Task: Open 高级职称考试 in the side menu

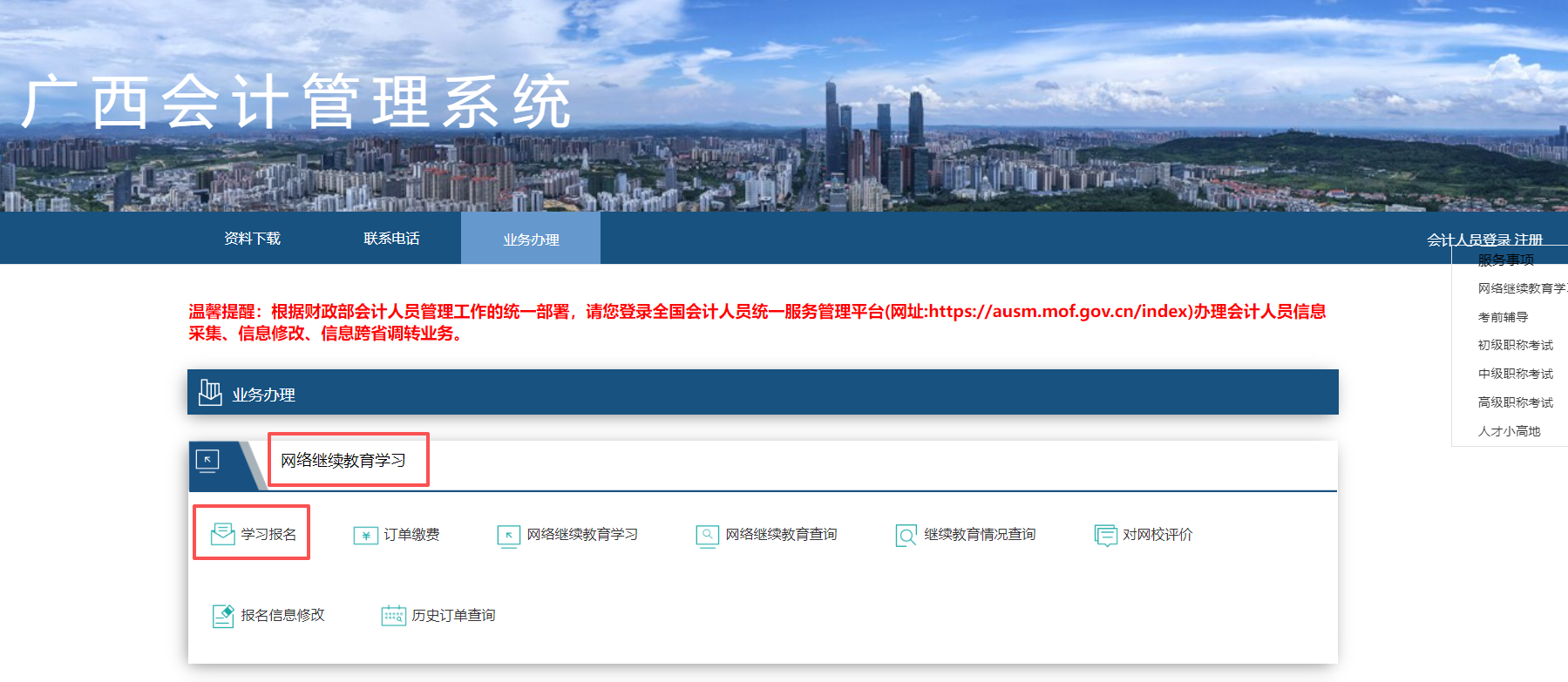Action: (x=1515, y=402)
